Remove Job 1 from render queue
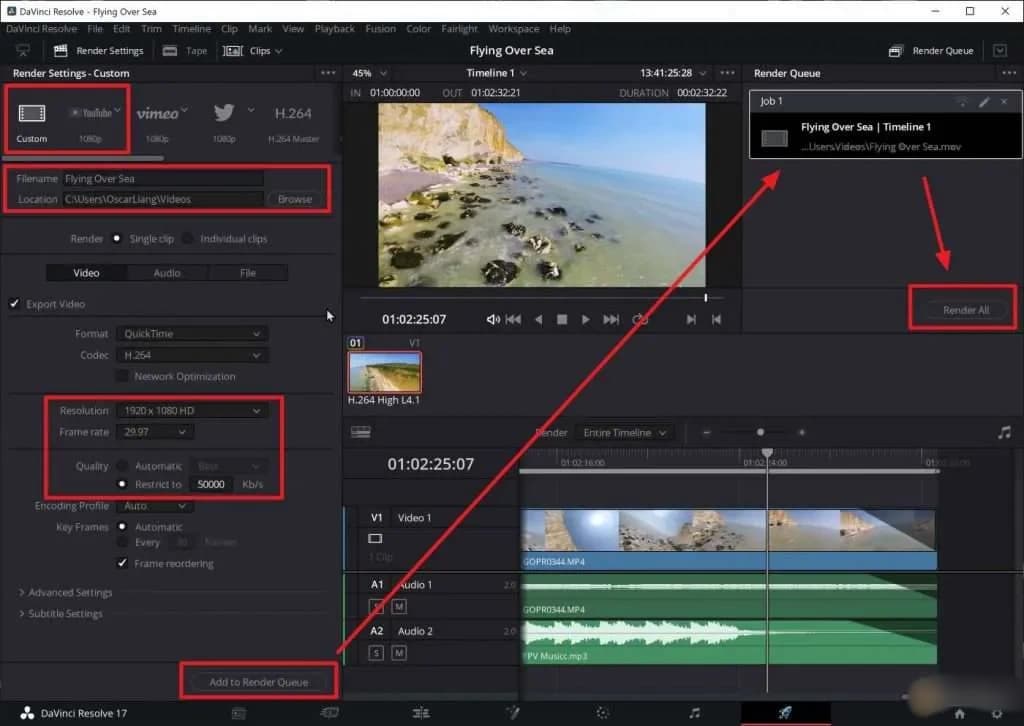The width and height of the screenshot is (1024, 726). coord(1004,101)
